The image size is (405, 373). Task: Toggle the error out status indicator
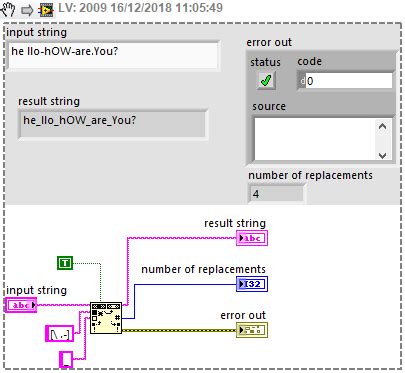266,80
